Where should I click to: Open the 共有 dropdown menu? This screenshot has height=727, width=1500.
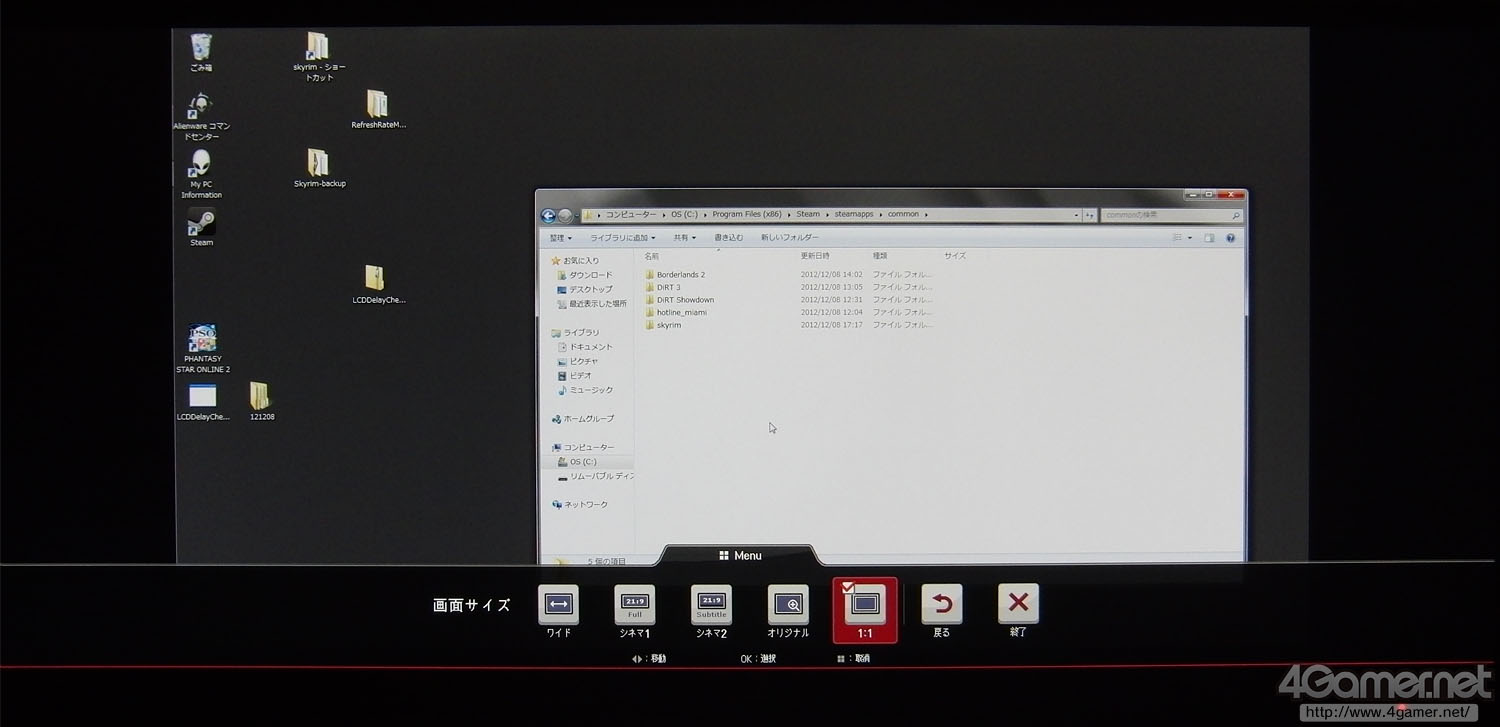click(x=684, y=238)
